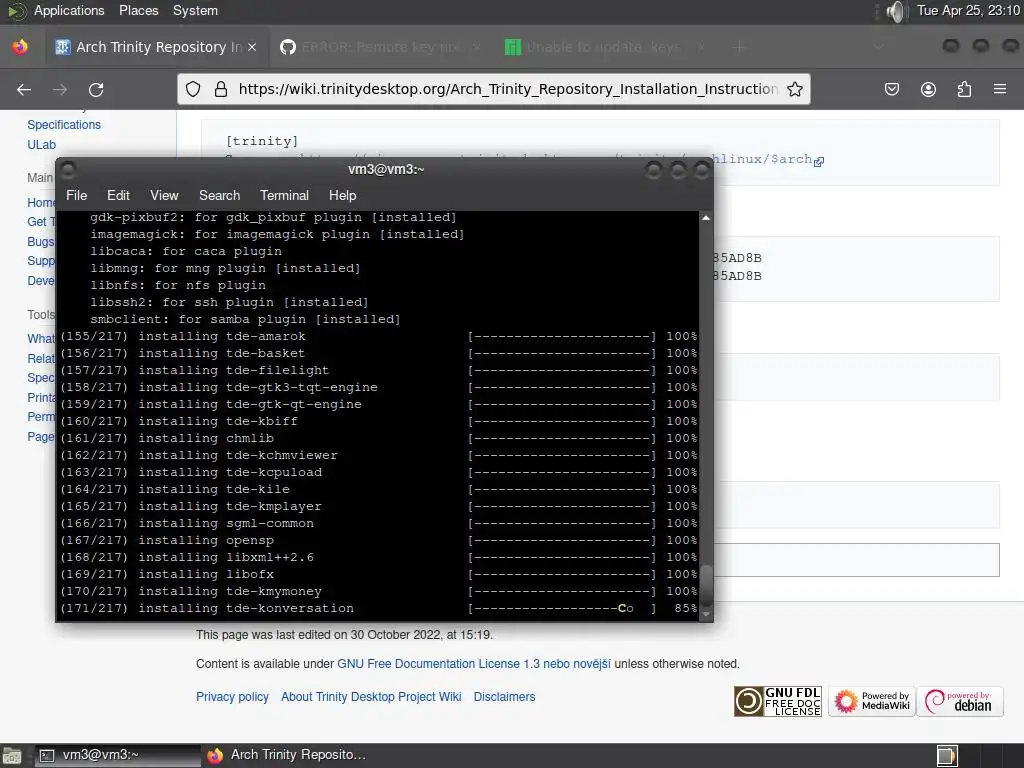This screenshot has width=1024, height=768.
Task: Click the workspace switcher icon bottom right
Action: (947, 756)
